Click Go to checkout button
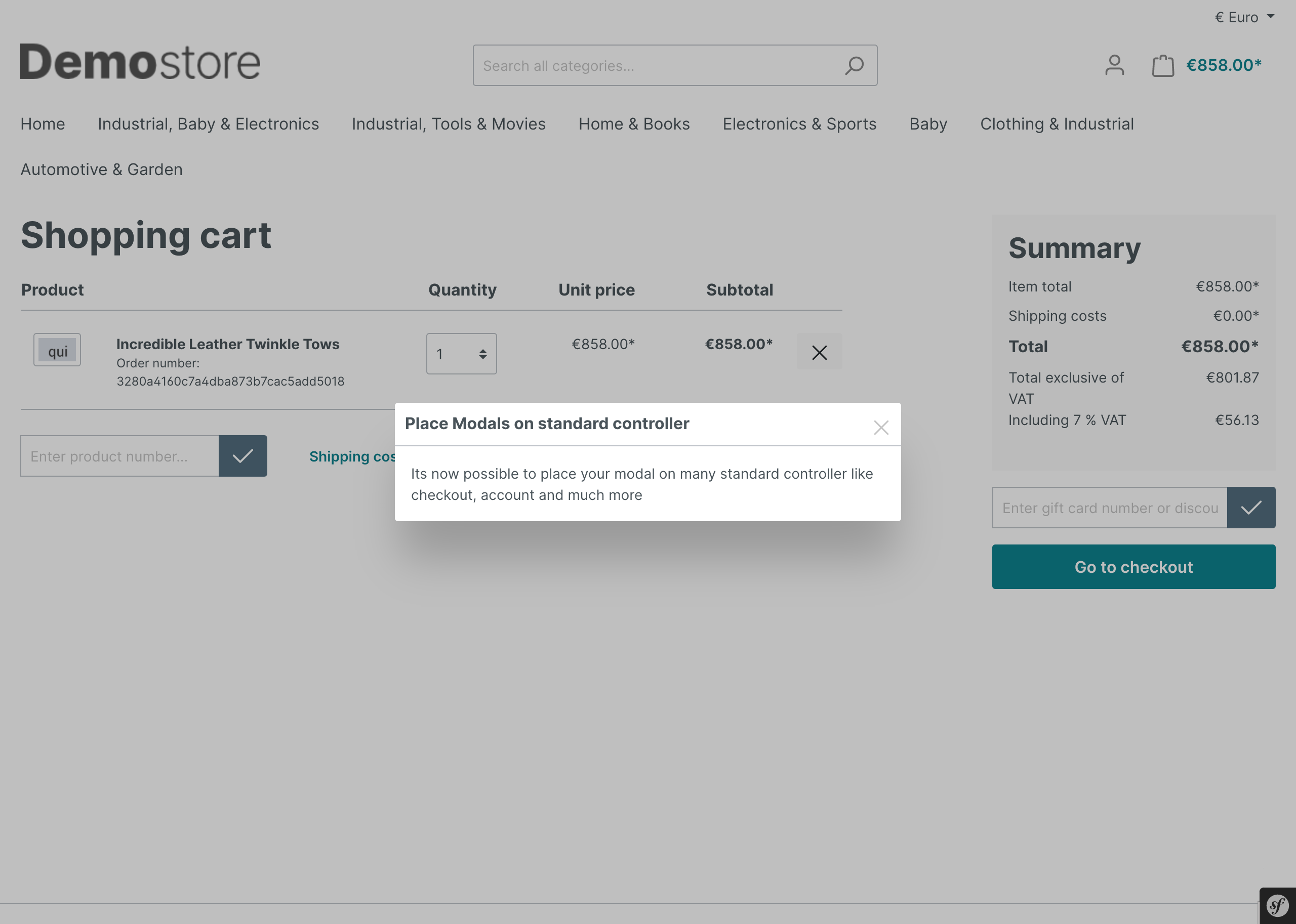The image size is (1296, 924). (x=1132, y=567)
